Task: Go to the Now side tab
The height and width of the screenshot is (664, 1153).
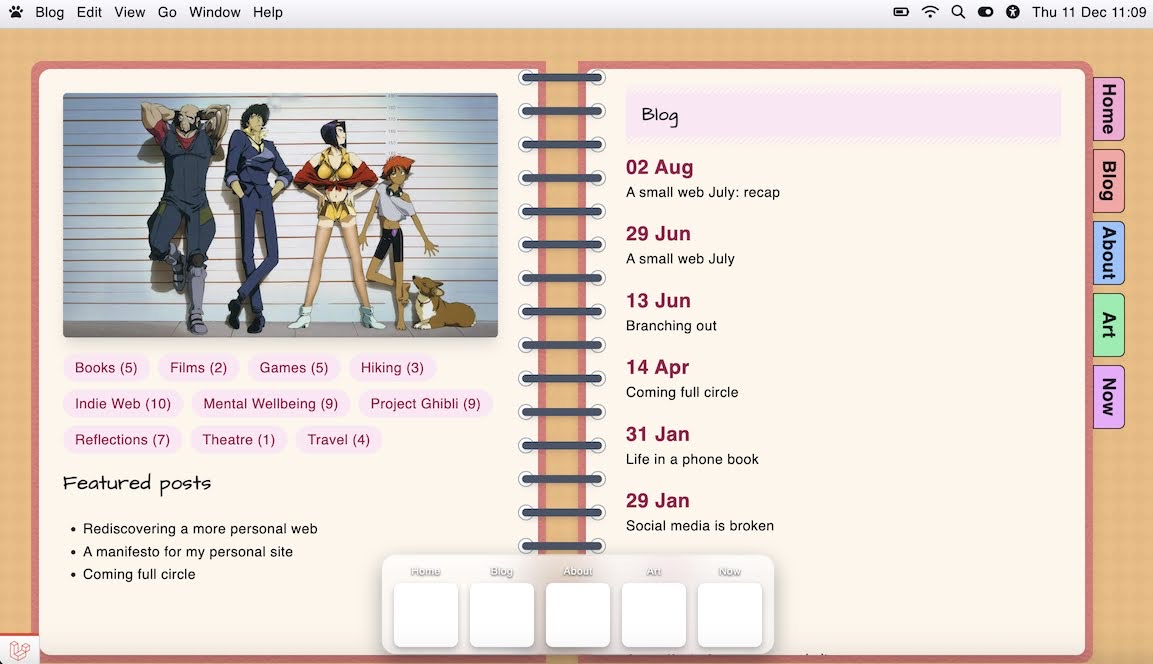Action: pos(1108,396)
